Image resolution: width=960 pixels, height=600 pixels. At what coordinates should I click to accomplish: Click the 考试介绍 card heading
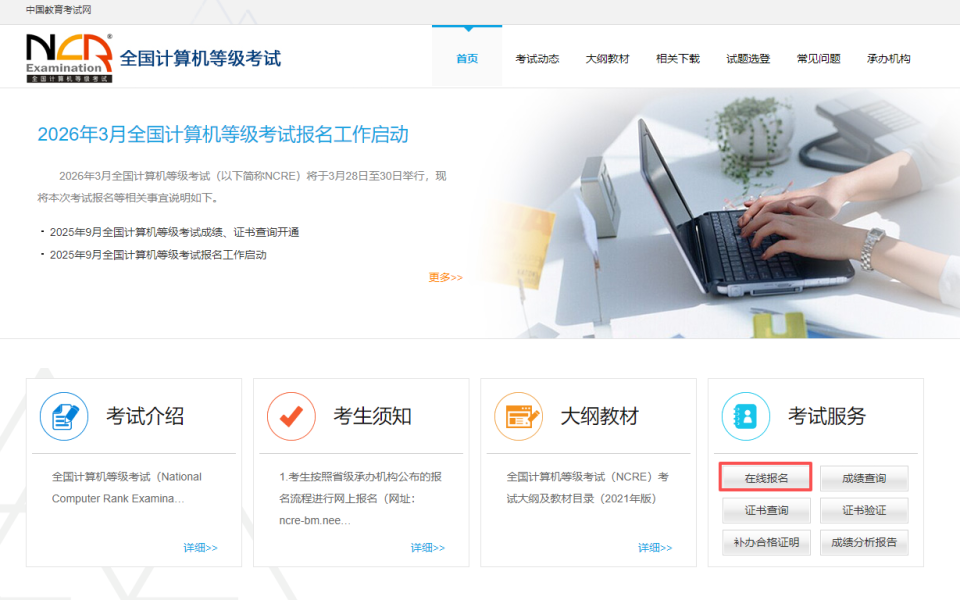tap(145, 416)
